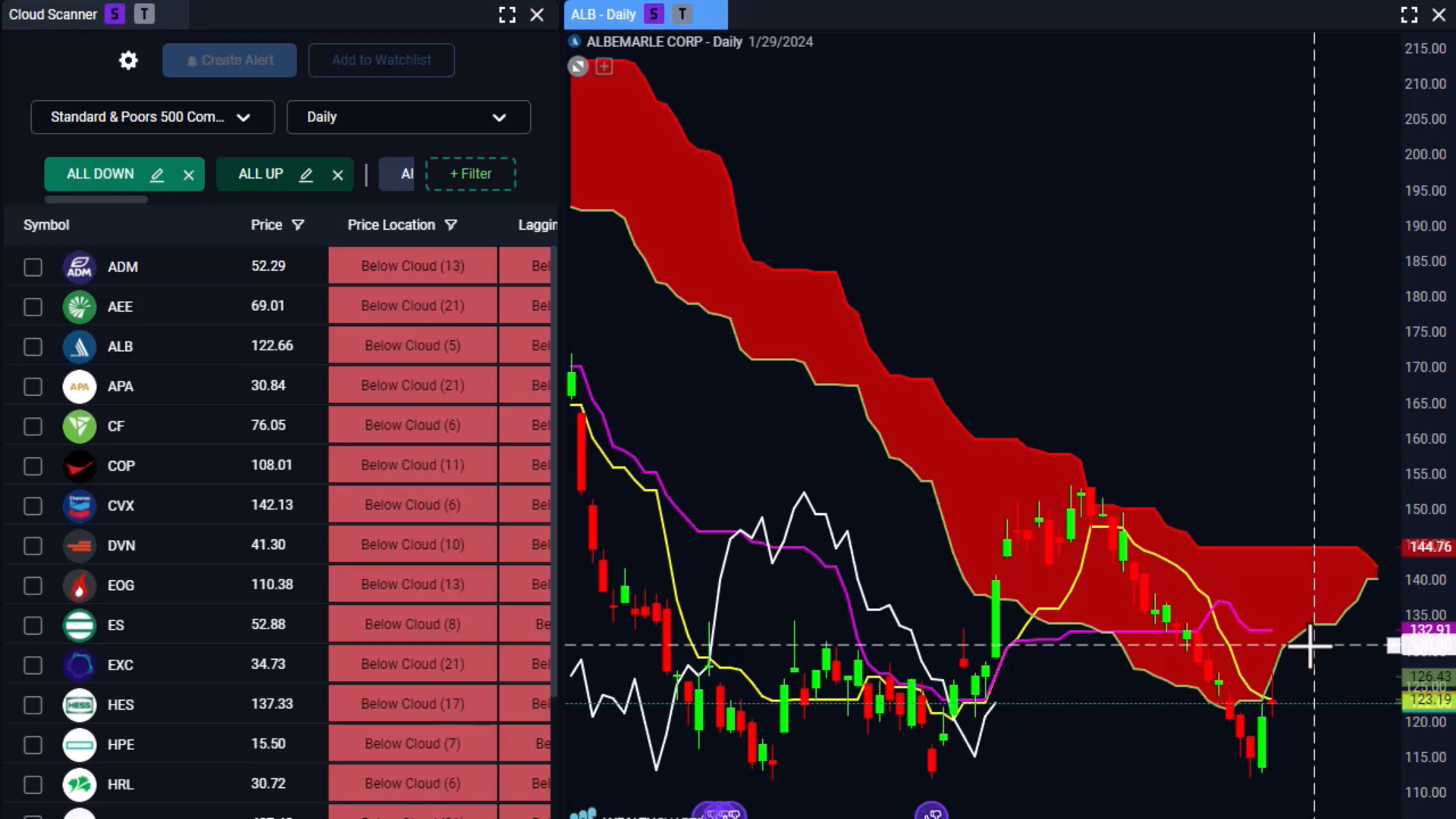1456x819 pixels.
Task: Click the horizontal filter scrollbar under ALL DOWN
Action: pyautogui.click(x=96, y=199)
